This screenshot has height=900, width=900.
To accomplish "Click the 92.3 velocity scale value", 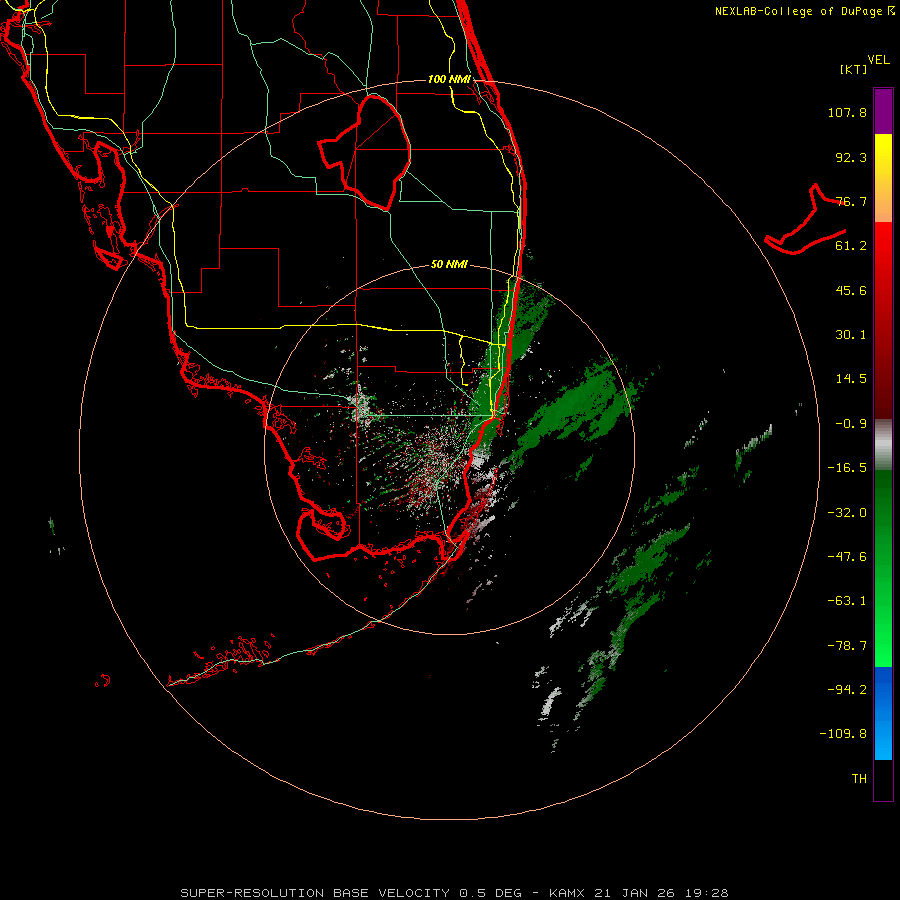I will 851,157.
